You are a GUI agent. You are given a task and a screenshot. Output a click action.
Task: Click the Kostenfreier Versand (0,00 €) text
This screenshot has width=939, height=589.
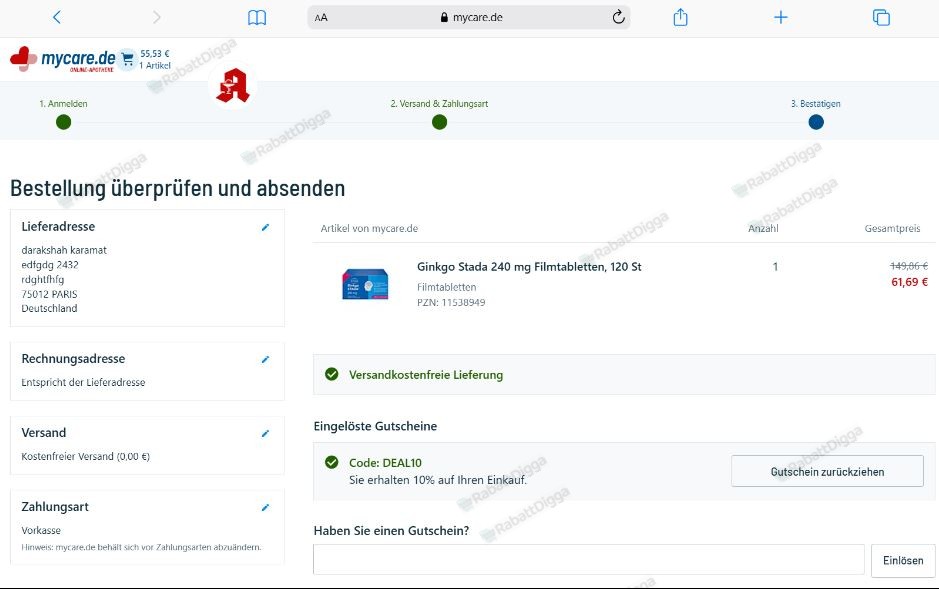pyautogui.click(x=86, y=457)
